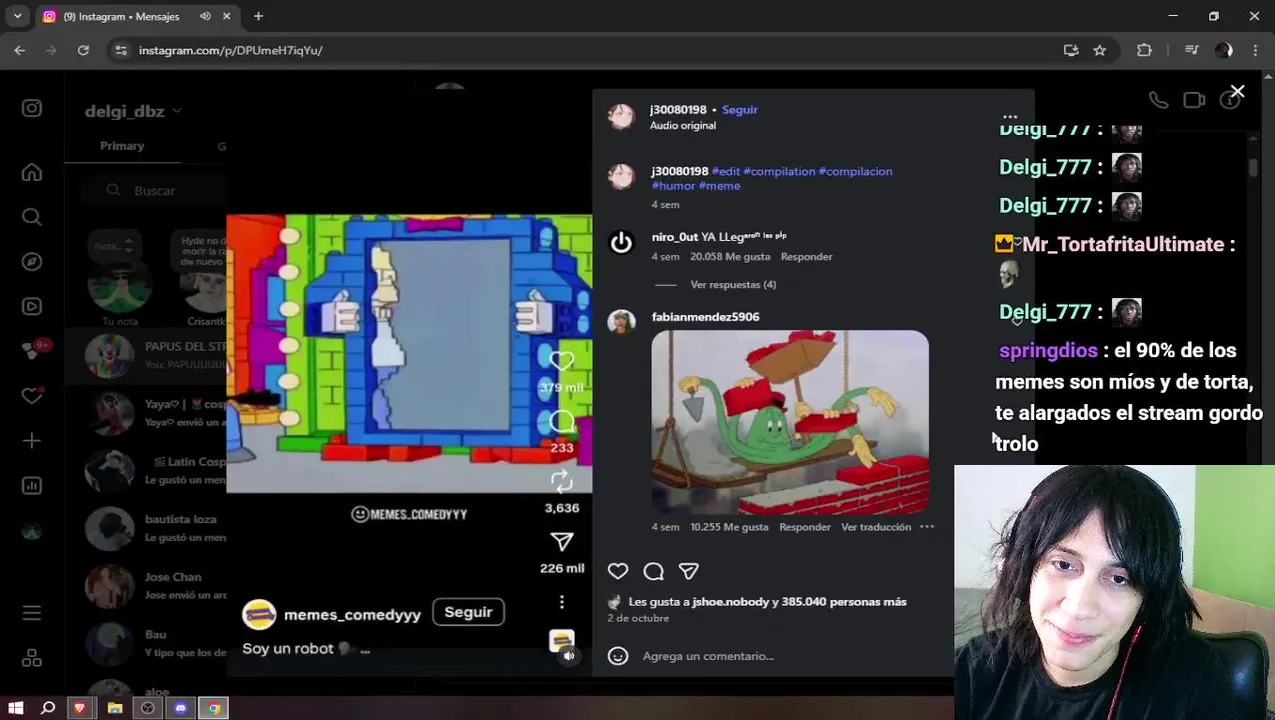The height and width of the screenshot is (720, 1275).
Task: Open the #humor hashtag link
Action: pyautogui.click(x=673, y=186)
